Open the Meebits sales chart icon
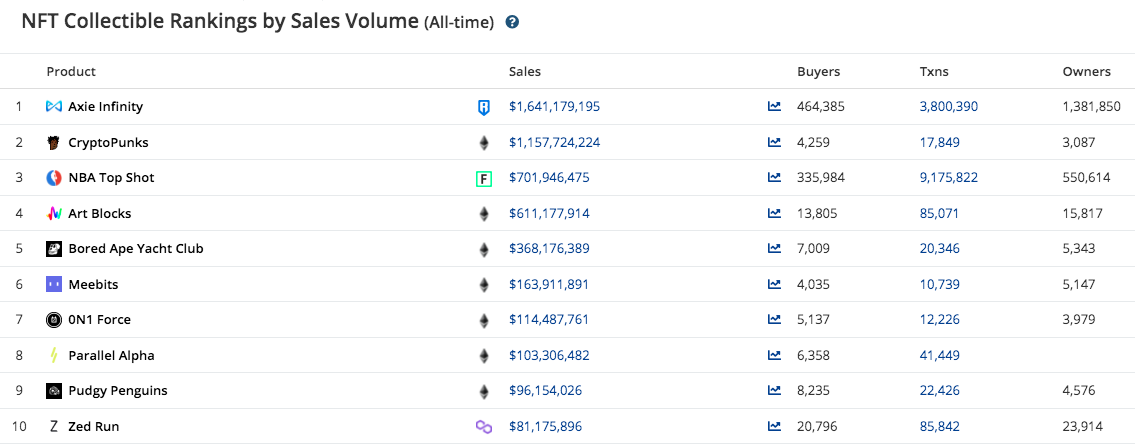Viewport: 1135px width, 445px height. pos(775,284)
